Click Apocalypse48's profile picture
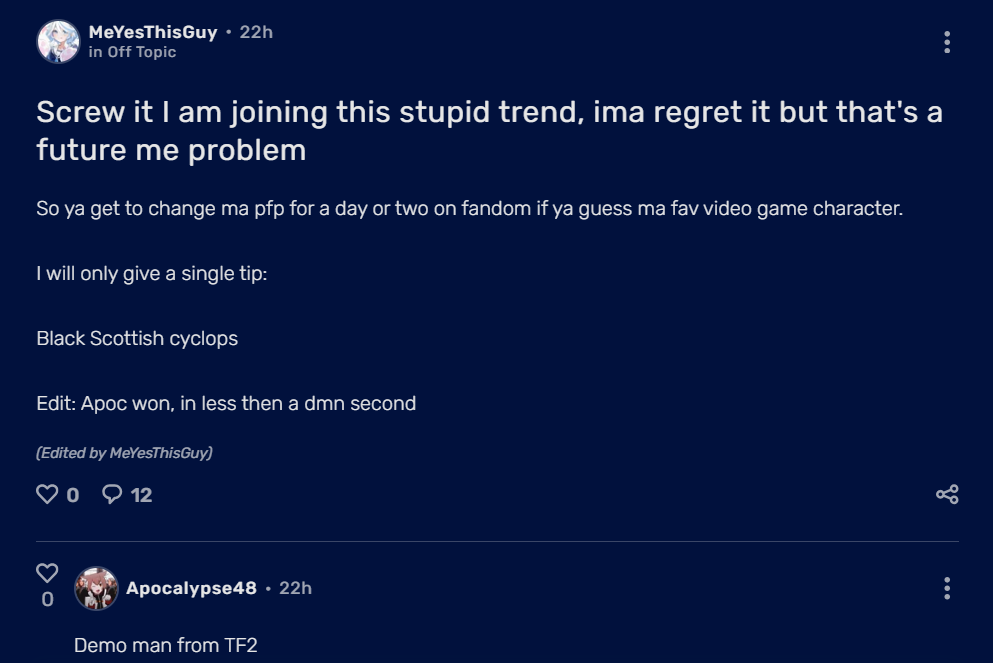Image resolution: width=993 pixels, height=663 pixels. tap(96, 589)
